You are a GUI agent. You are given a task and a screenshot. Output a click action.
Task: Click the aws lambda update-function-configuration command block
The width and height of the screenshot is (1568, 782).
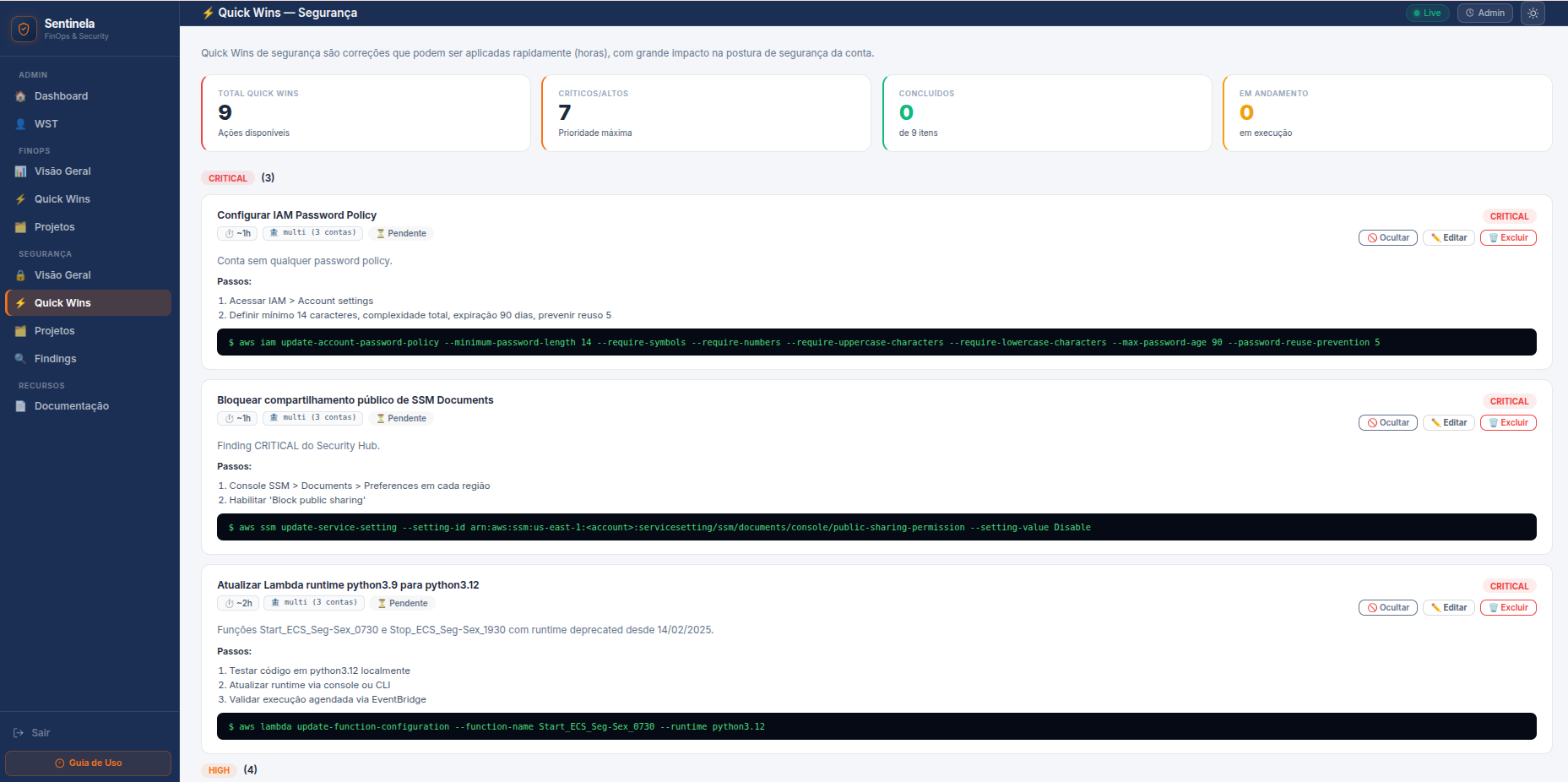pyautogui.click(x=876, y=726)
